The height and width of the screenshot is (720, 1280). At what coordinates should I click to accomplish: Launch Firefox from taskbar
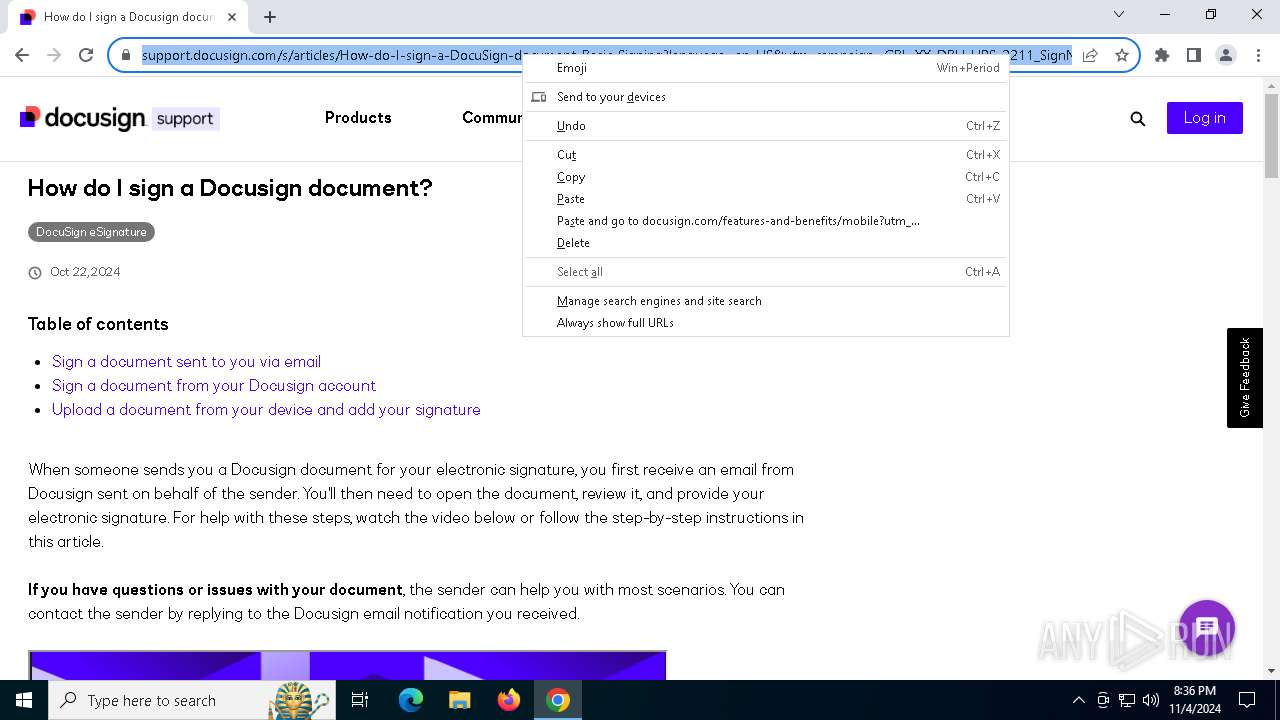[509, 700]
